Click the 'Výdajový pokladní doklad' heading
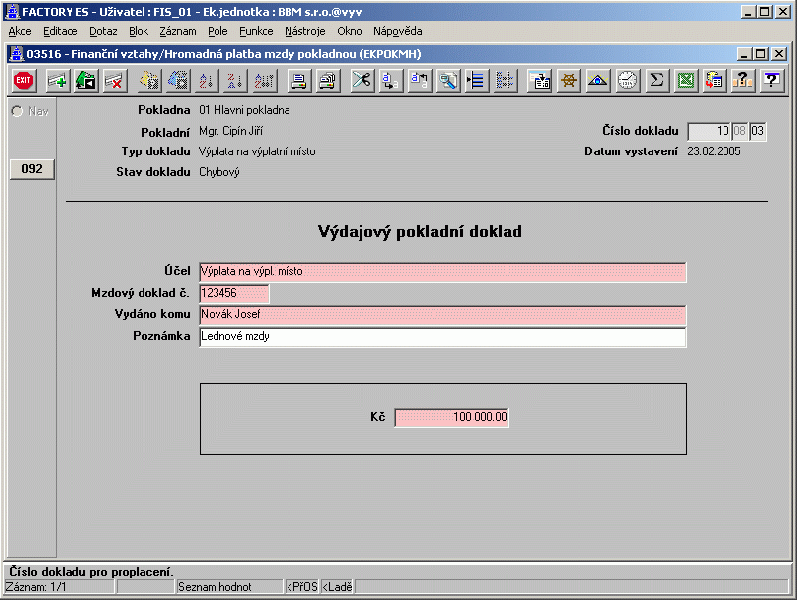 419,231
